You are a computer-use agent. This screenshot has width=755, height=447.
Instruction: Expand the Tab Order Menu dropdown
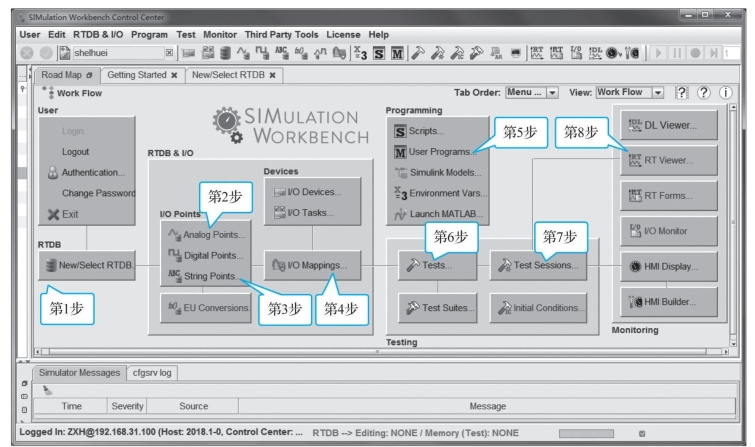click(552, 92)
